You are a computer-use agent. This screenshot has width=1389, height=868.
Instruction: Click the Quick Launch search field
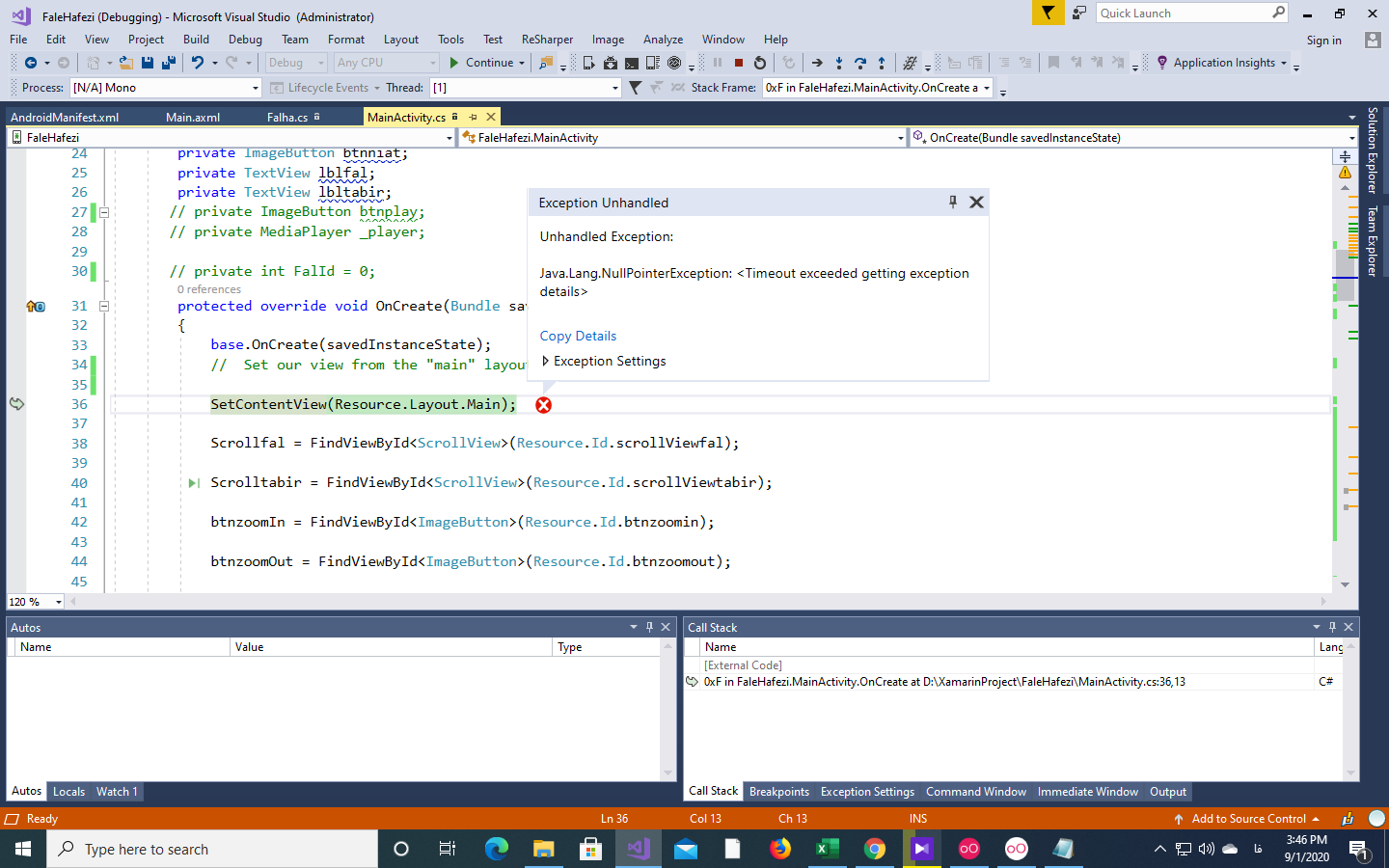point(1183,13)
